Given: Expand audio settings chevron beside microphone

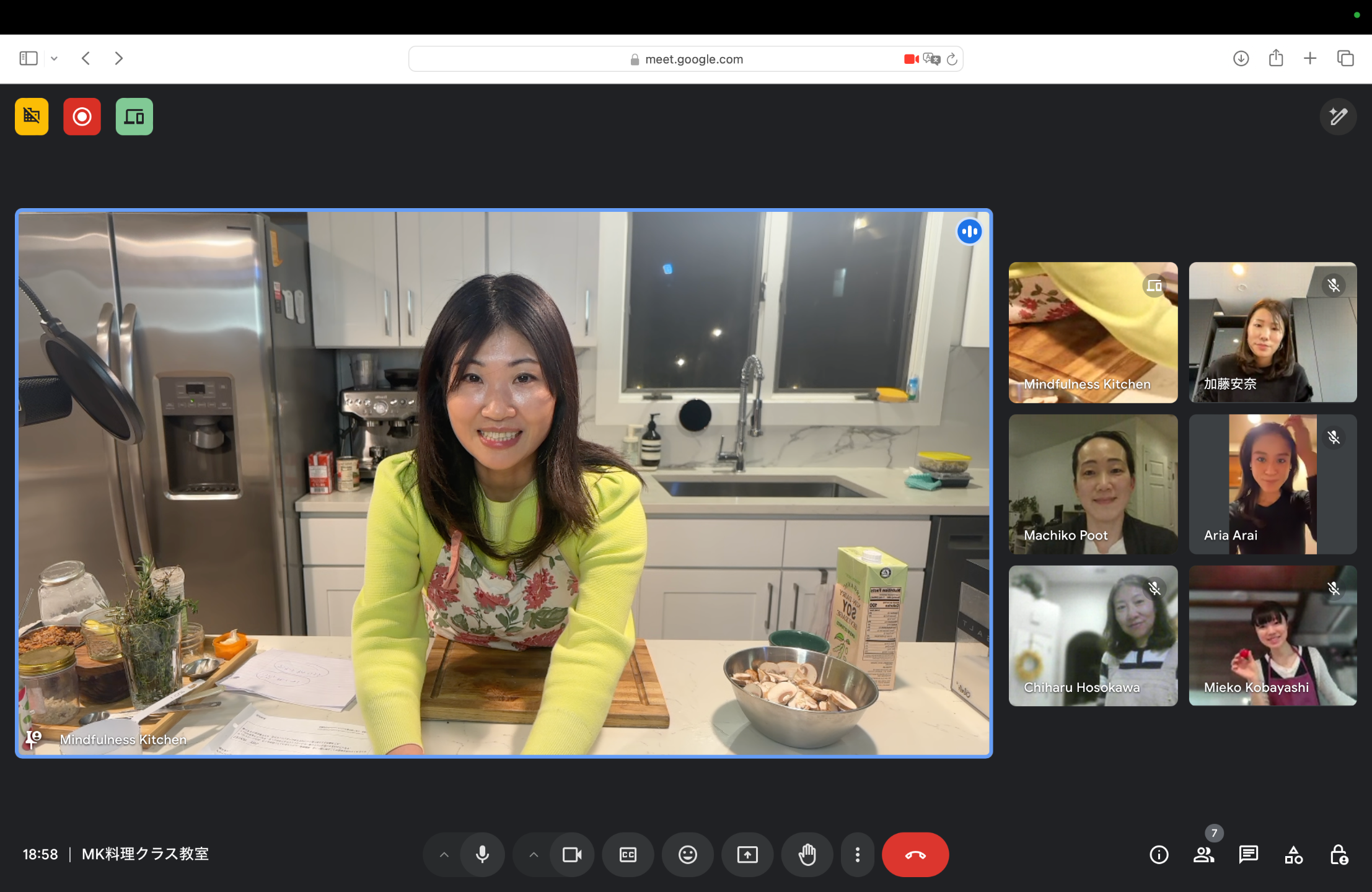Looking at the screenshot, I should pos(444,855).
